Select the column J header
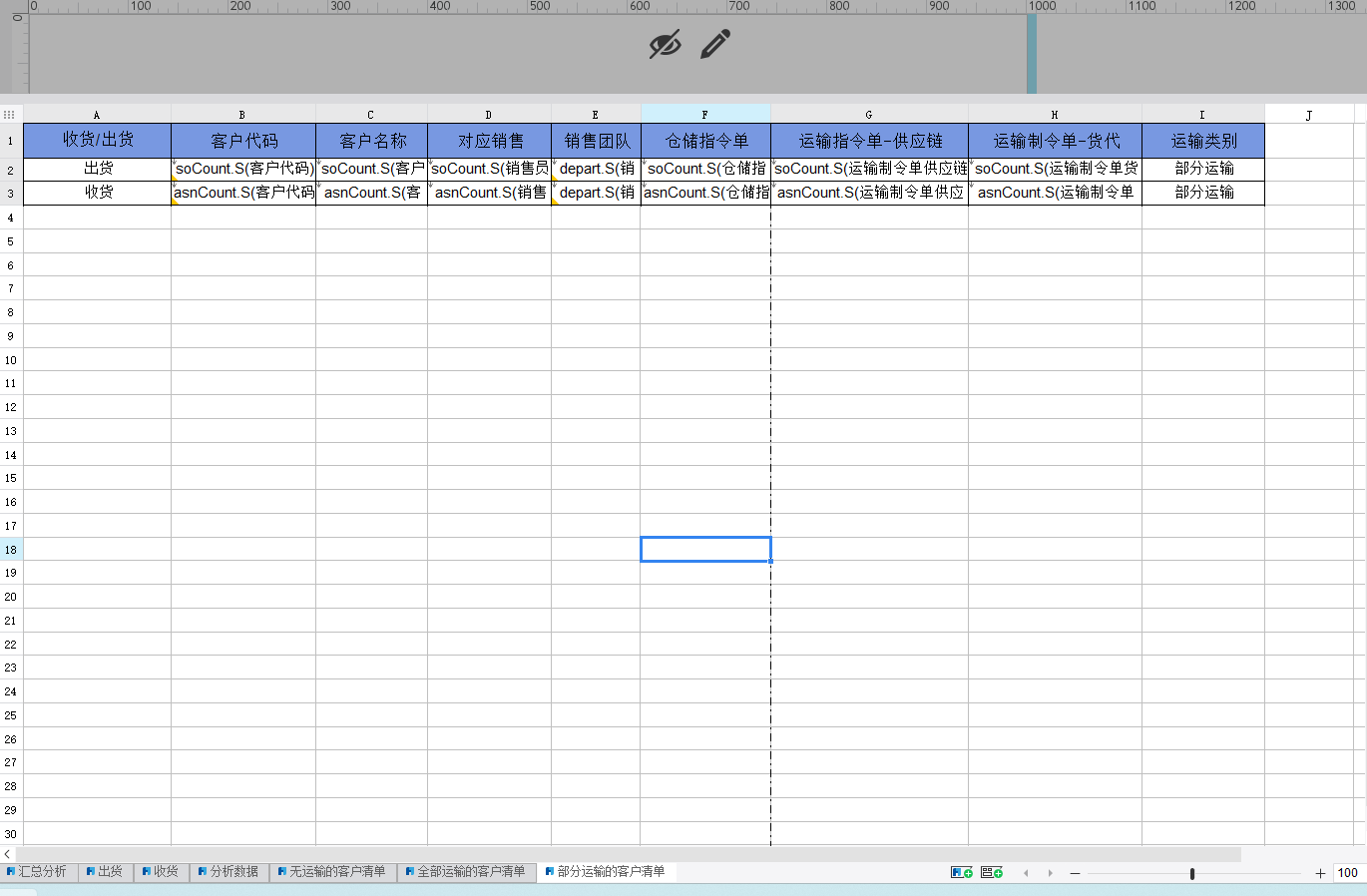Image resolution: width=1367 pixels, height=896 pixels. [x=1309, y=115]
